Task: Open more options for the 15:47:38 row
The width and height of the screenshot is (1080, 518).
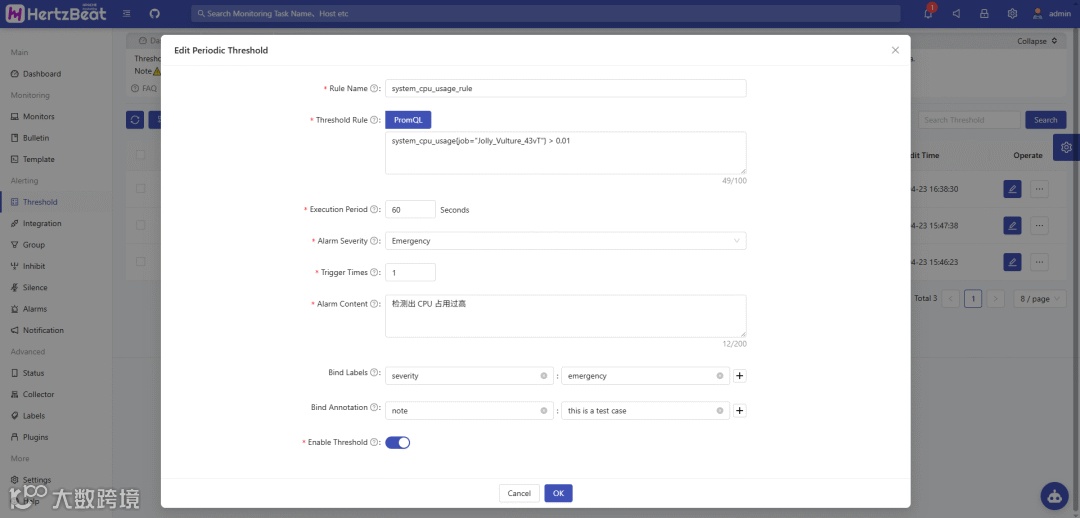Action: pos(1039,225)
